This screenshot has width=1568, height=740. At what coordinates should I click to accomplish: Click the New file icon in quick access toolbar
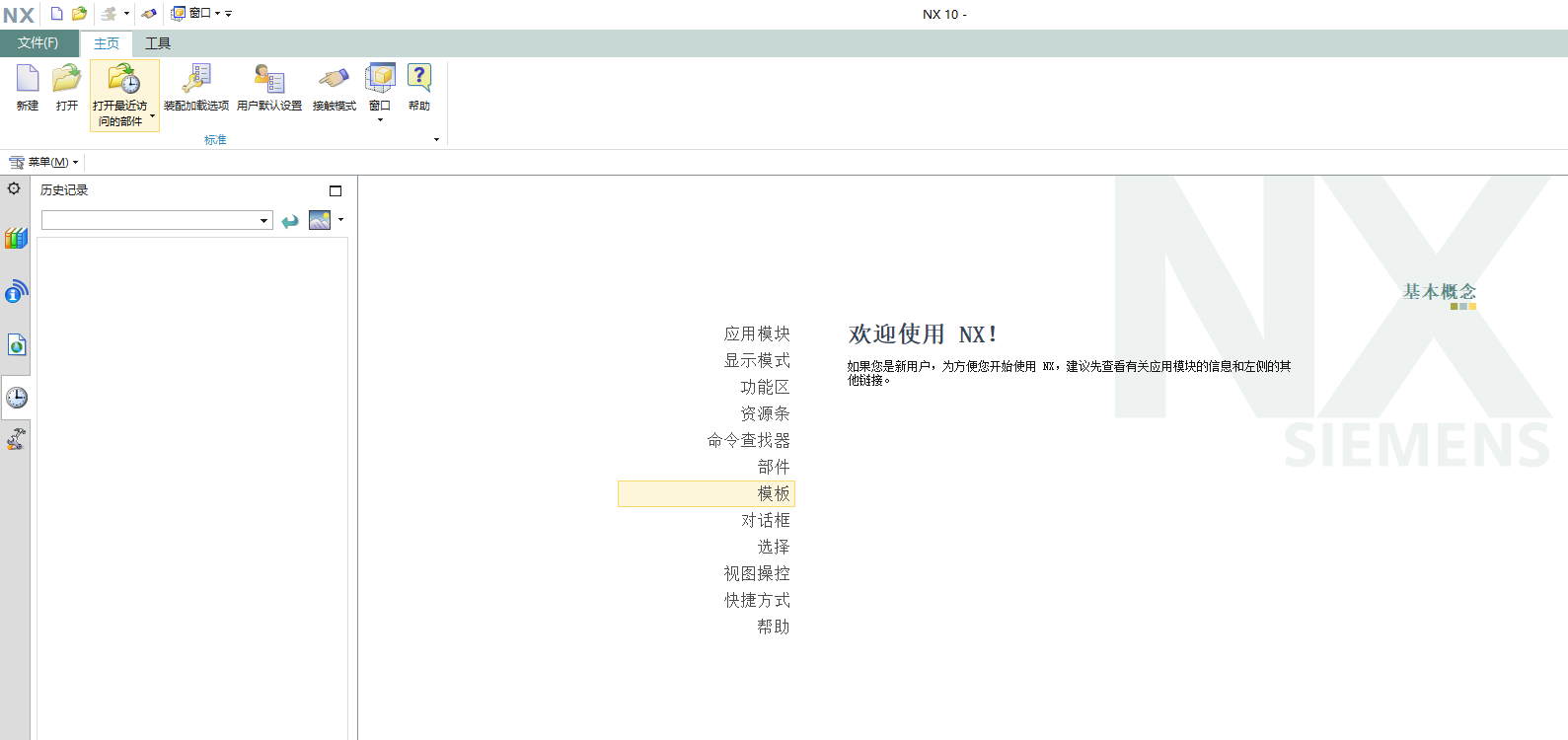click(57, 14)
